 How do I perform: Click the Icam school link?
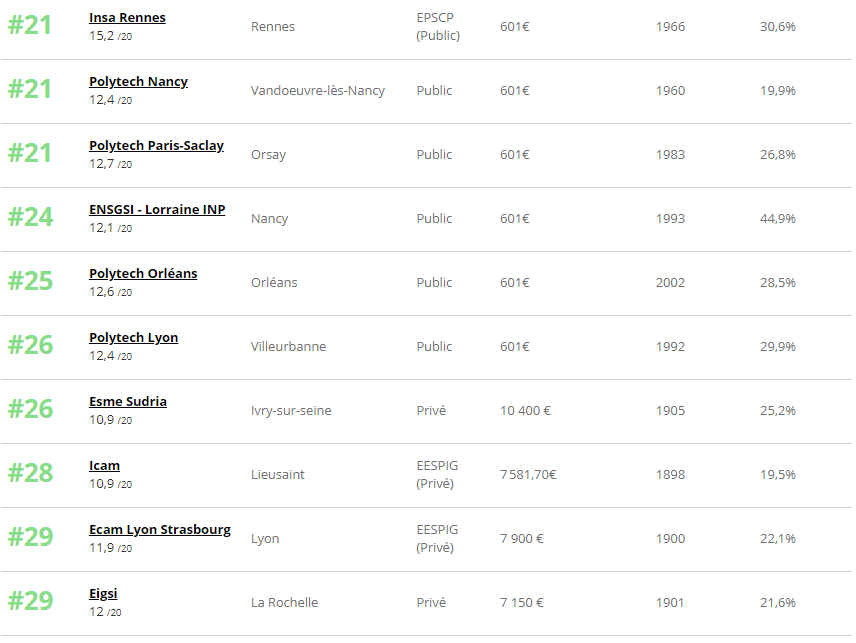(x=104, y=466)
